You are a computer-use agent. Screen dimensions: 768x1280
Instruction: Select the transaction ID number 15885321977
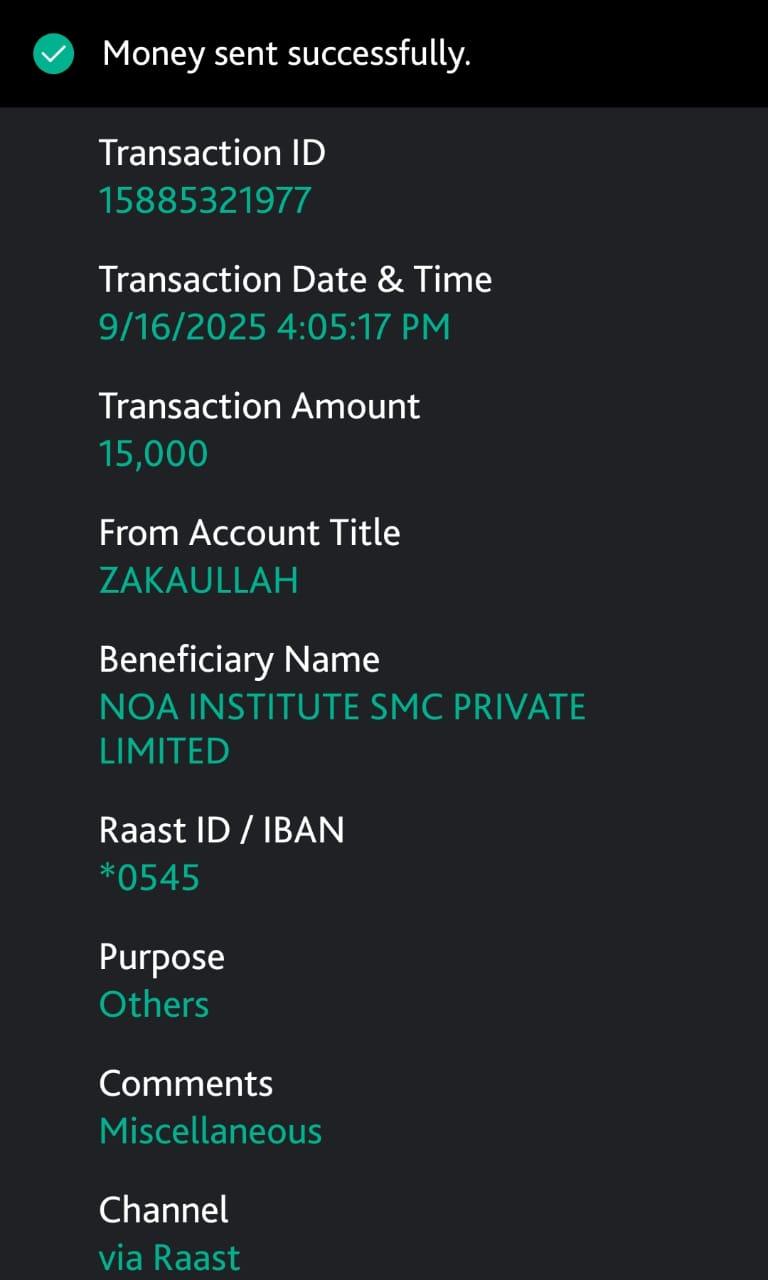pyautogui.click(x=205, y=201)
